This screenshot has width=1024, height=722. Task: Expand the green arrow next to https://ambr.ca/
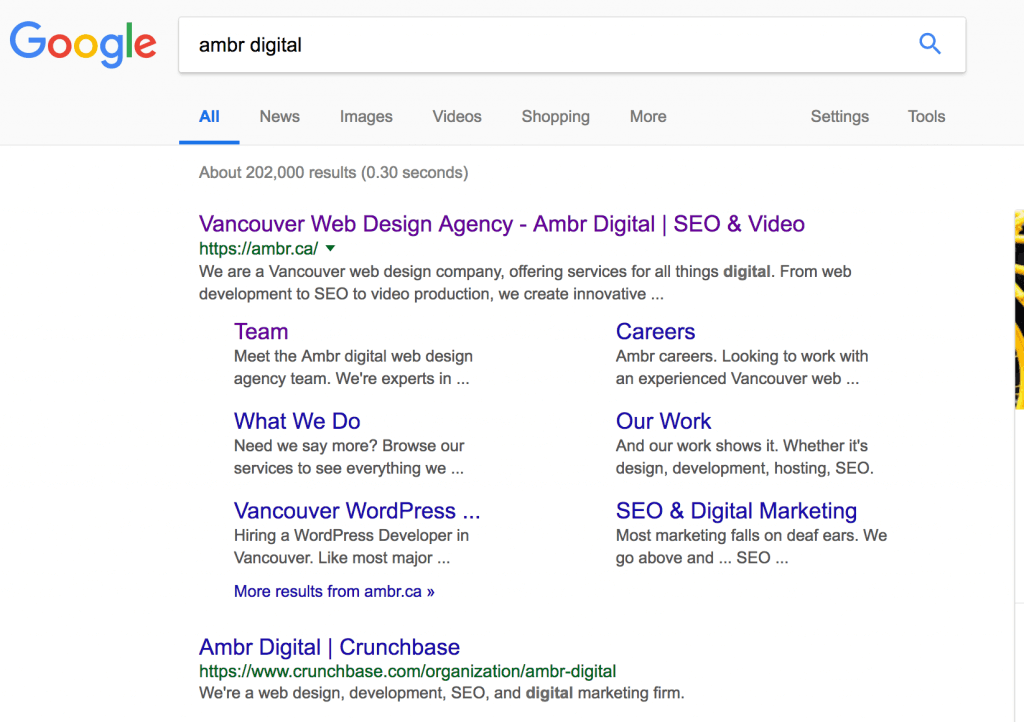coord(330,248)
